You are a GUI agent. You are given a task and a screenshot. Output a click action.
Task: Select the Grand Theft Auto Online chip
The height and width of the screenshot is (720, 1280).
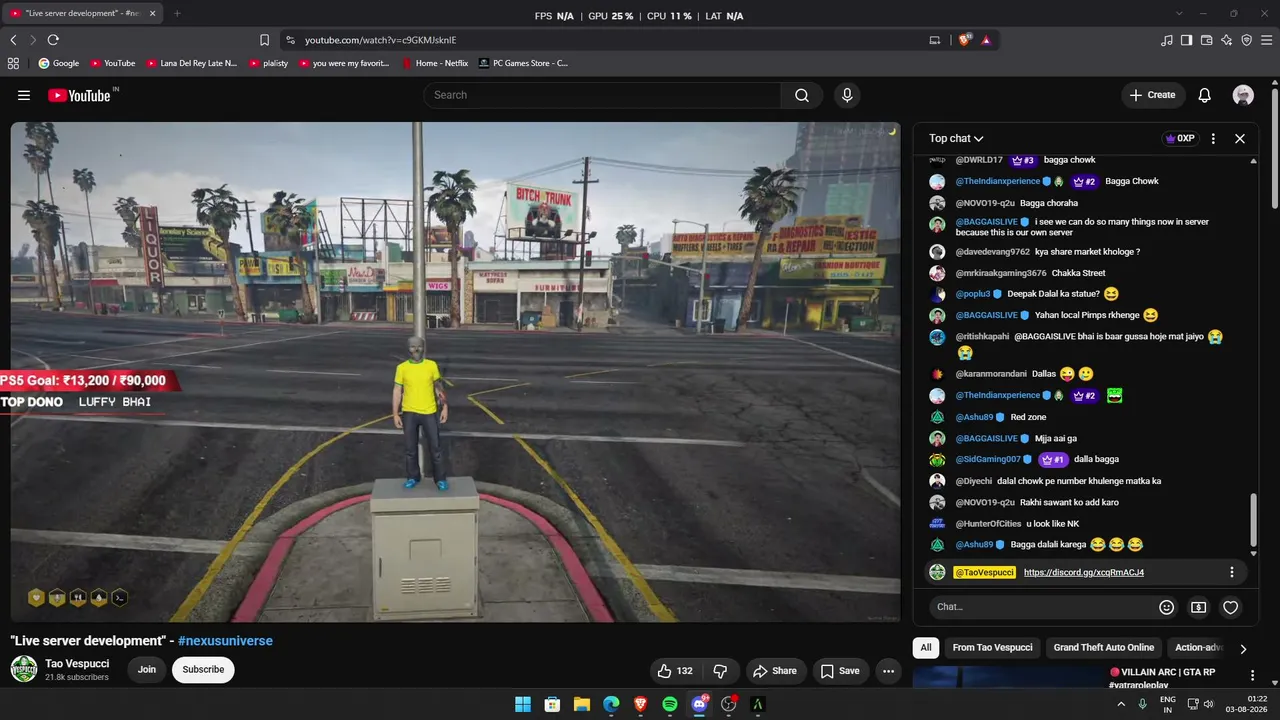1104,648
